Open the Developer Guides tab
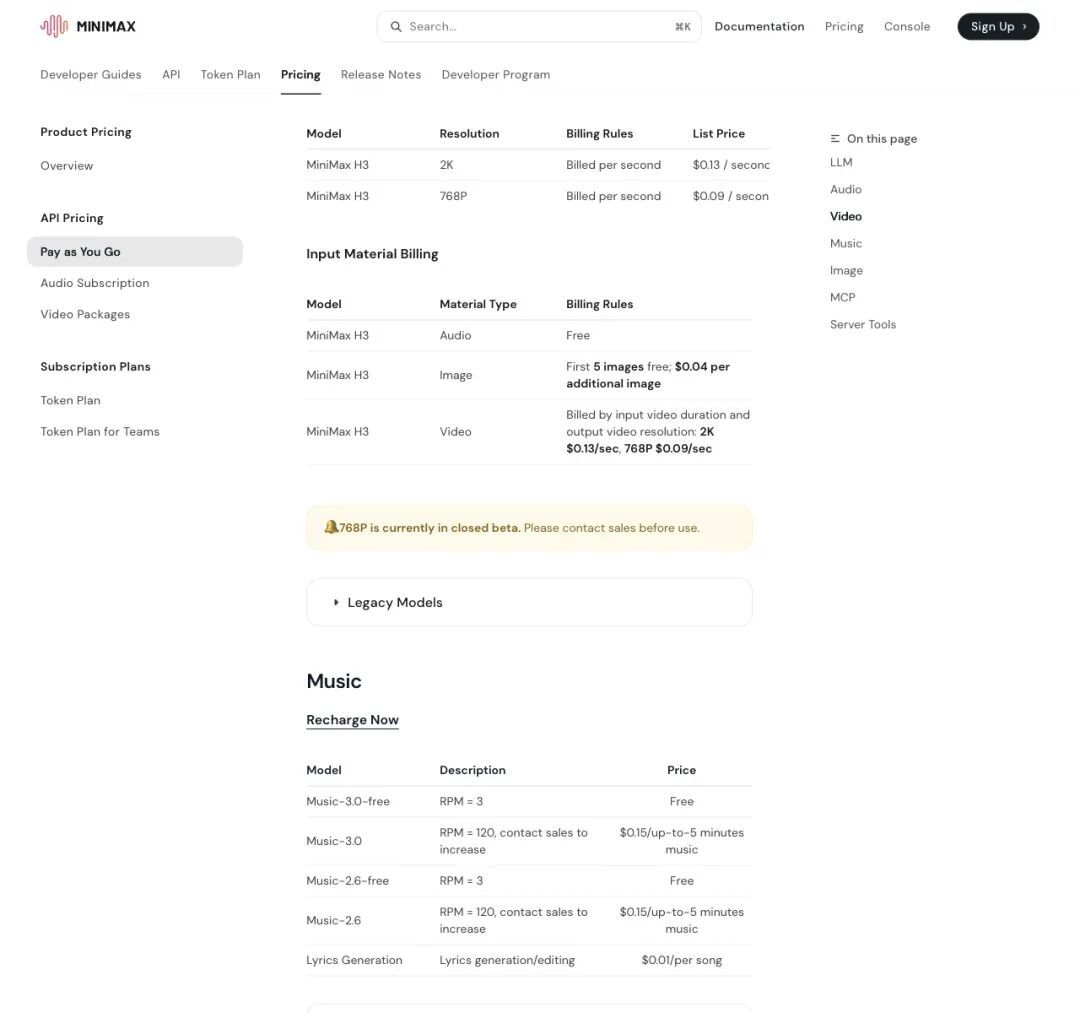The height and width of the screenshot is (1013, 1080). pos(91,74)
